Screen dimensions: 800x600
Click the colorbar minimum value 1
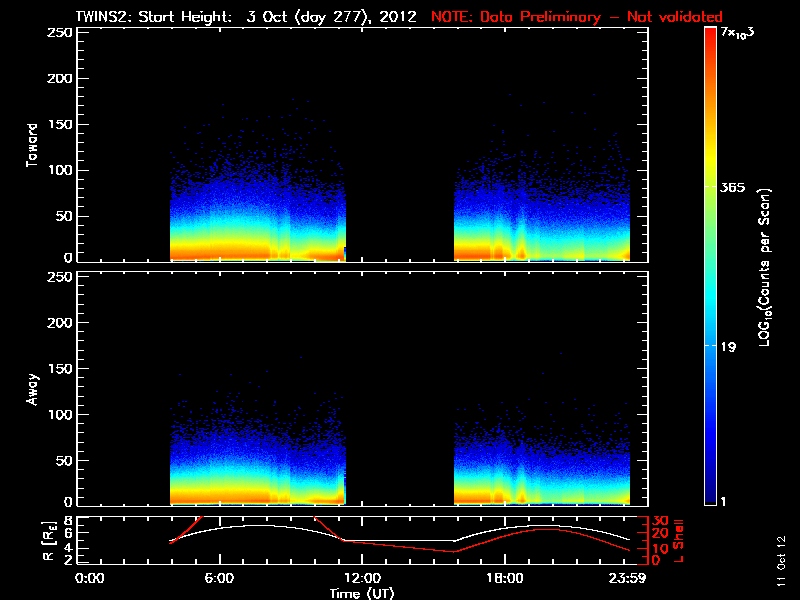tap(723, 502)
